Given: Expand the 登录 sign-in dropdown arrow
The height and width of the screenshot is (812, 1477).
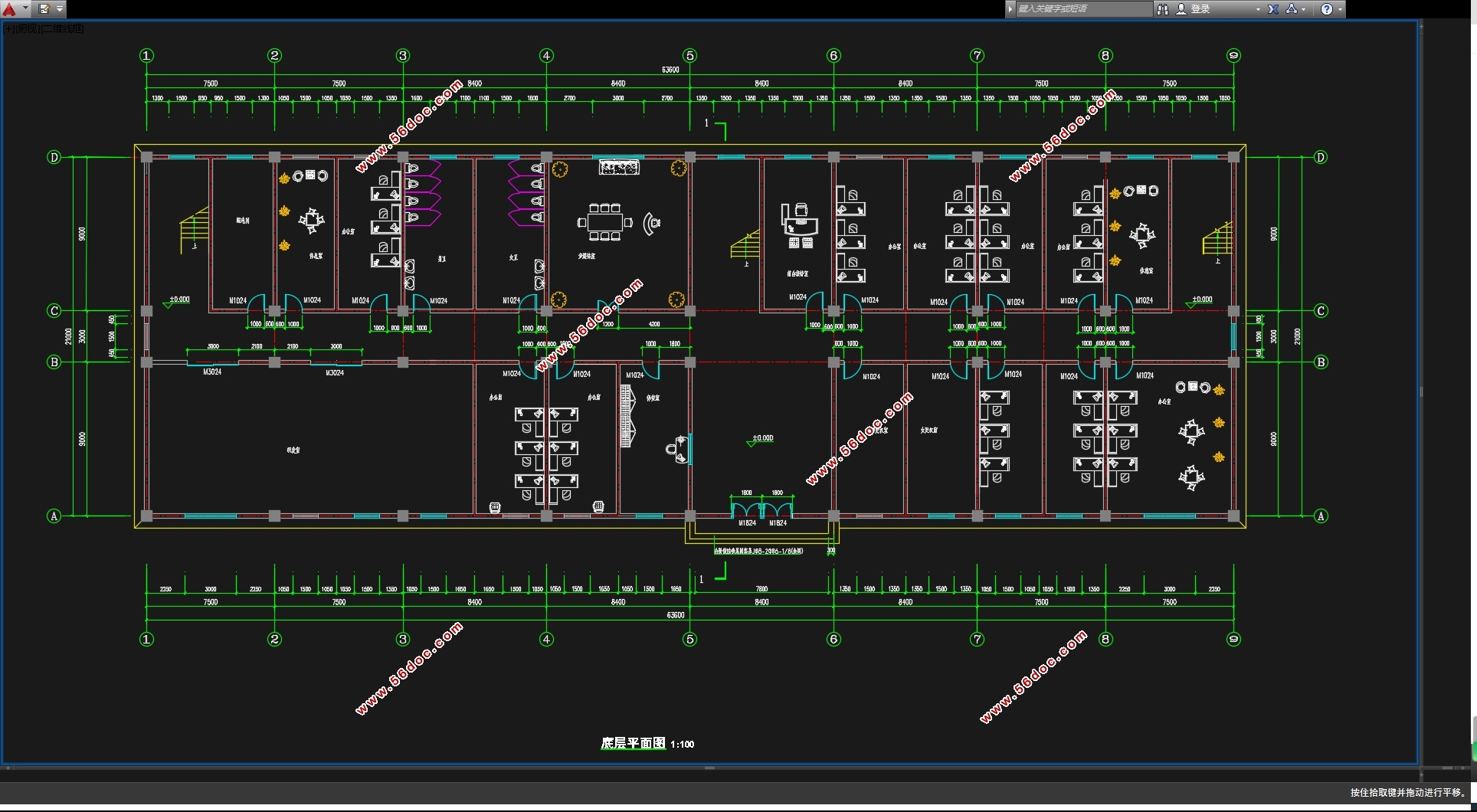Looking at the screenshot, I should [1258, 9].
